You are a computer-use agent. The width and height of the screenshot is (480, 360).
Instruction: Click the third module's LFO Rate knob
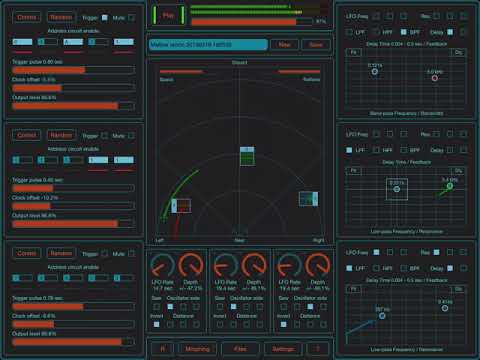pos(289,266)
